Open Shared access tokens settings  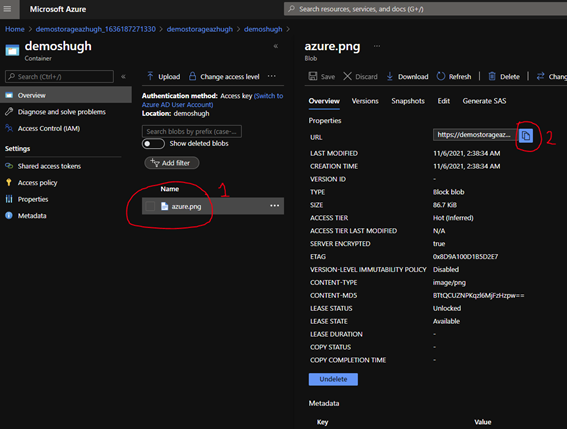49,166
